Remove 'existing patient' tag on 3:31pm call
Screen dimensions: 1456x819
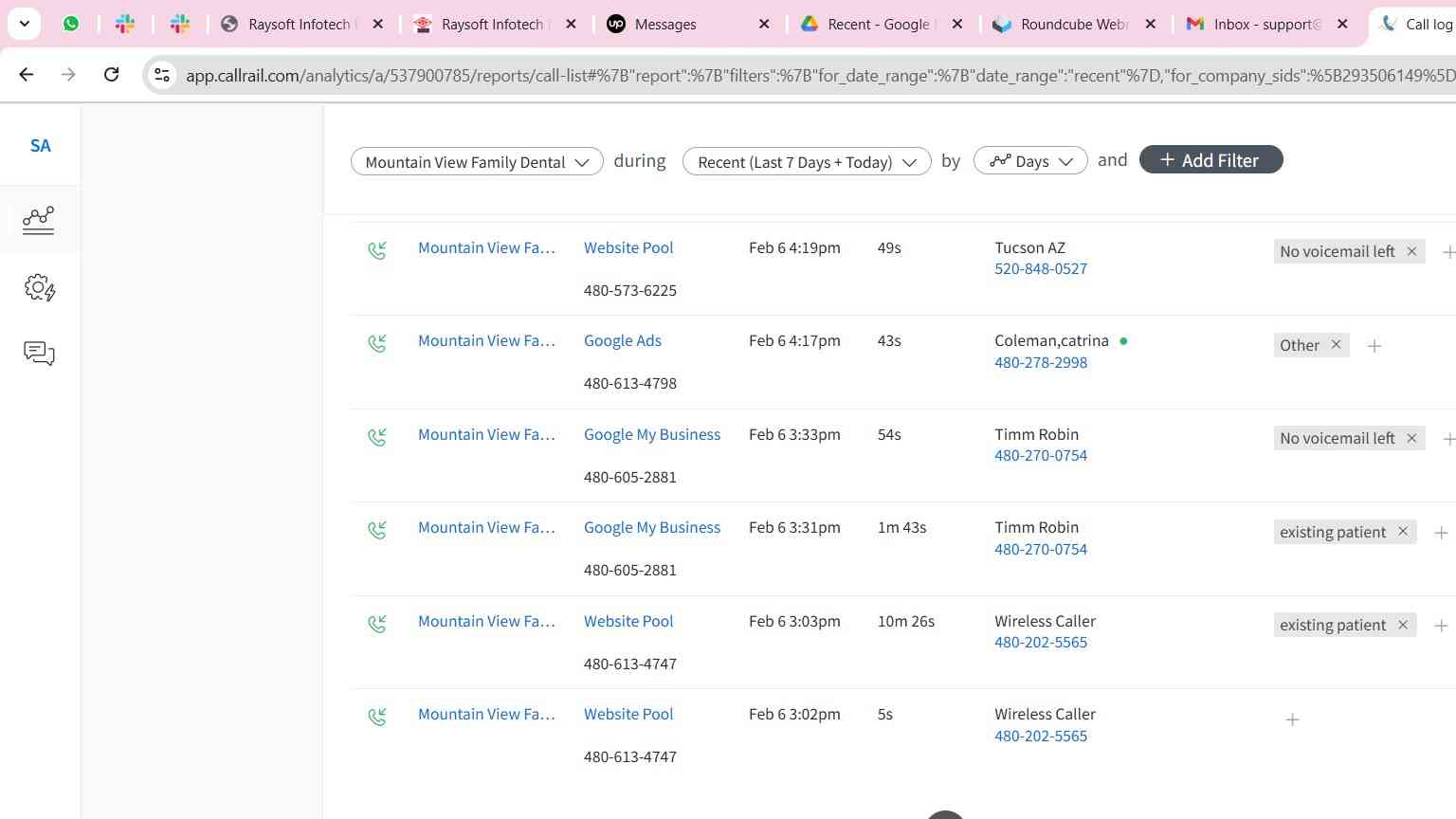click(1403, 531)
